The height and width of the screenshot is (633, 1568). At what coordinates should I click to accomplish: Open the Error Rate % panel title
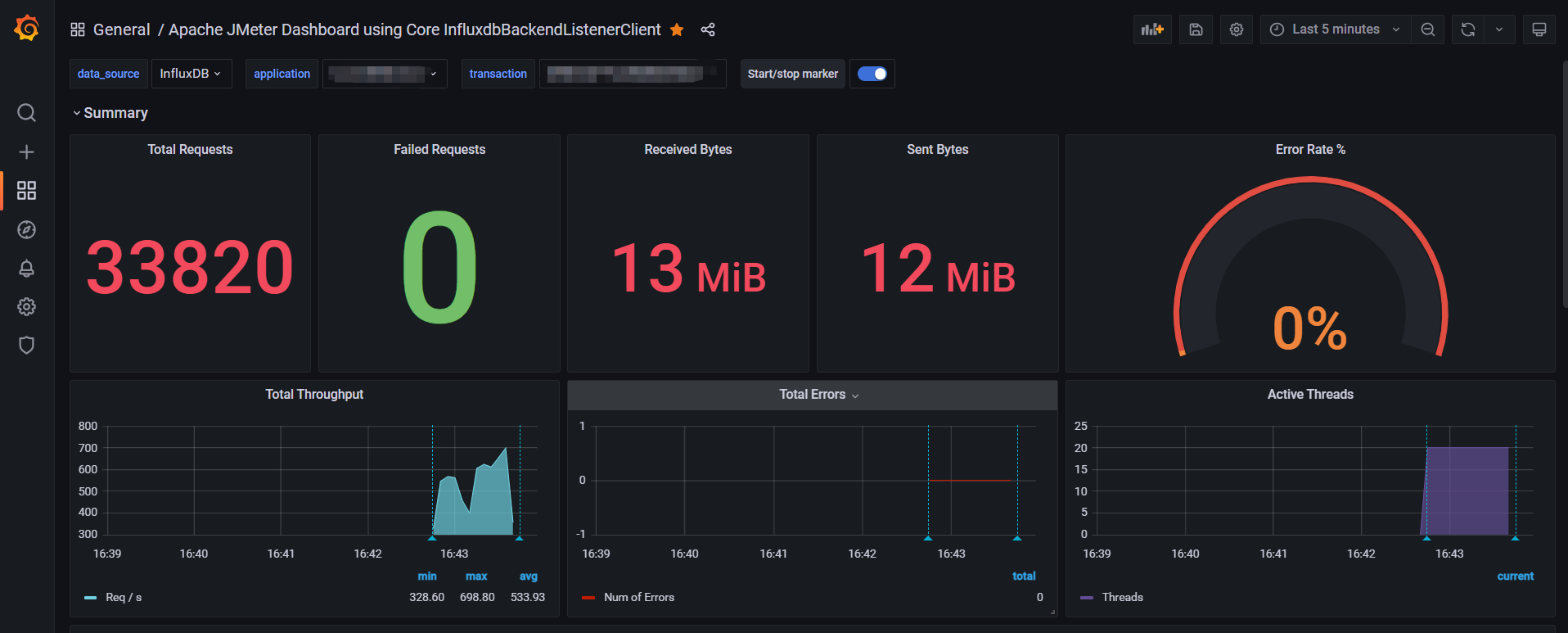(x=1310, y=149)
